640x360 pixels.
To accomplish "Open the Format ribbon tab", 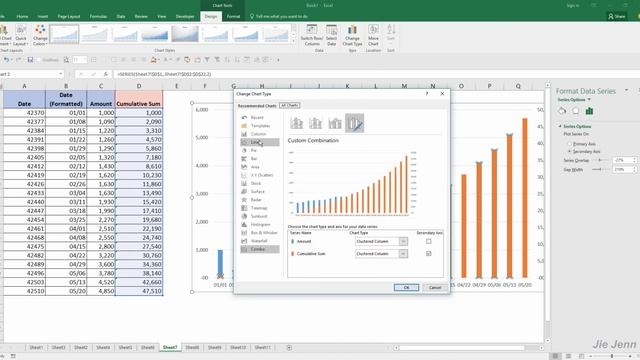I will pos(233,16).
